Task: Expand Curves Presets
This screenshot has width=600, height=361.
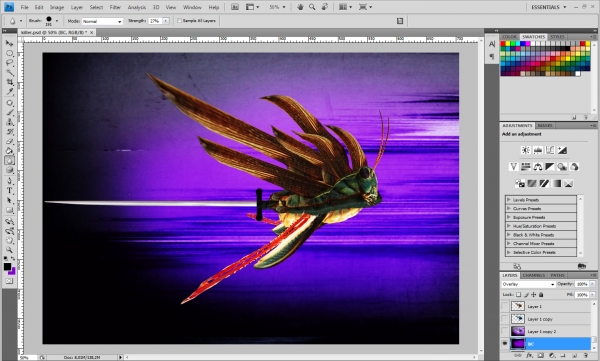Action: pyautogui.click(x=509, y=208)
